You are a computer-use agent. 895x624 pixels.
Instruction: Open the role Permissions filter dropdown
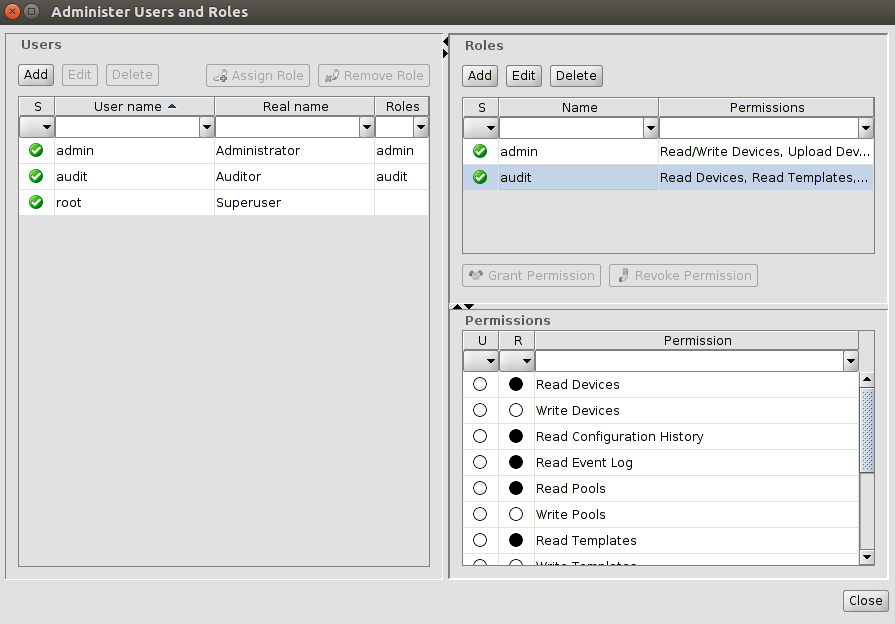865,129
